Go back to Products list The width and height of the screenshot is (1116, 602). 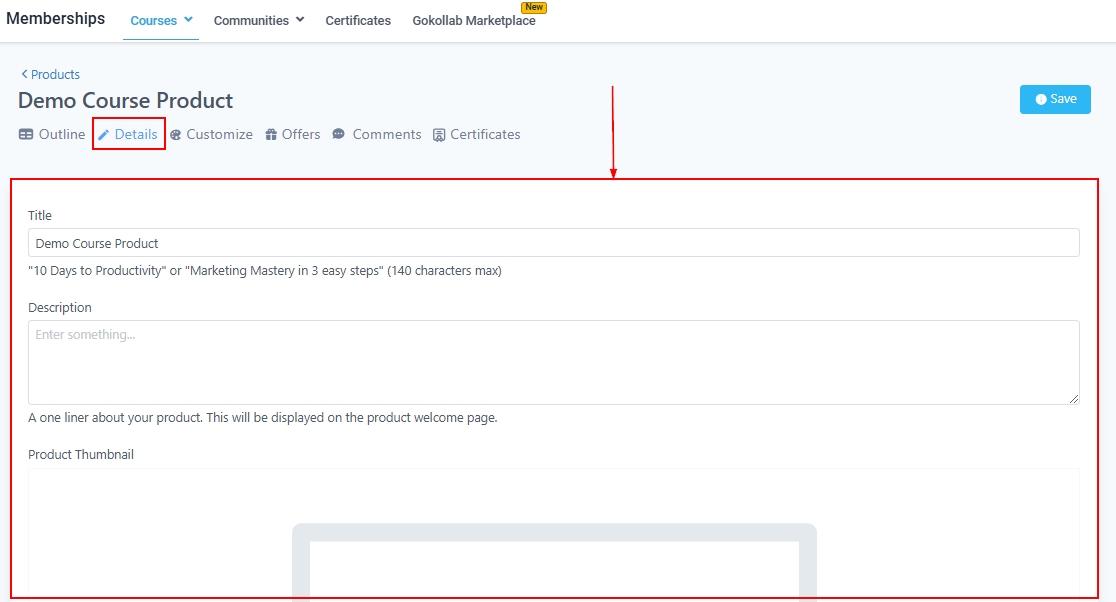point(50,74)
